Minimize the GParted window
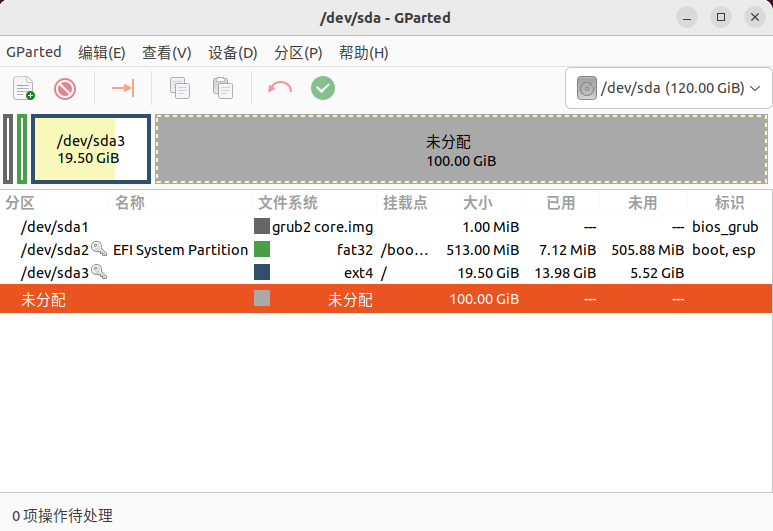Image resolution: width=773 pixels, height=531 pixels. click(x=687, y=18)
